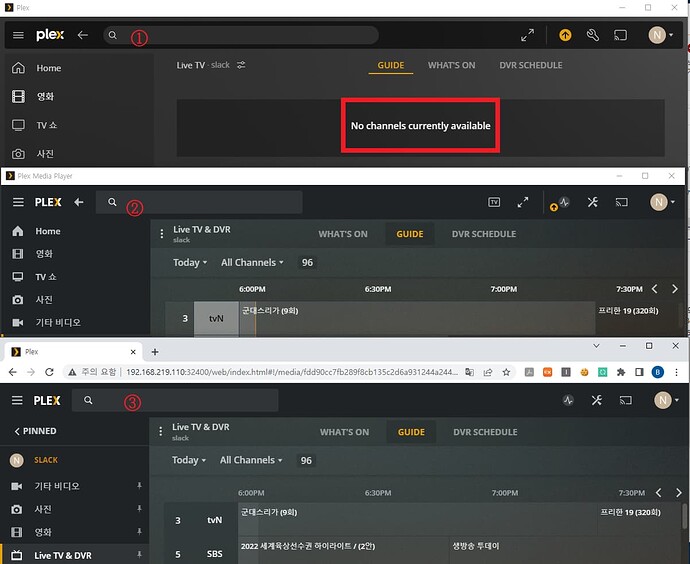Expand Today dropdown in Plex web app
This screenshot has height=564, width=690.
[x=189, y=460]
